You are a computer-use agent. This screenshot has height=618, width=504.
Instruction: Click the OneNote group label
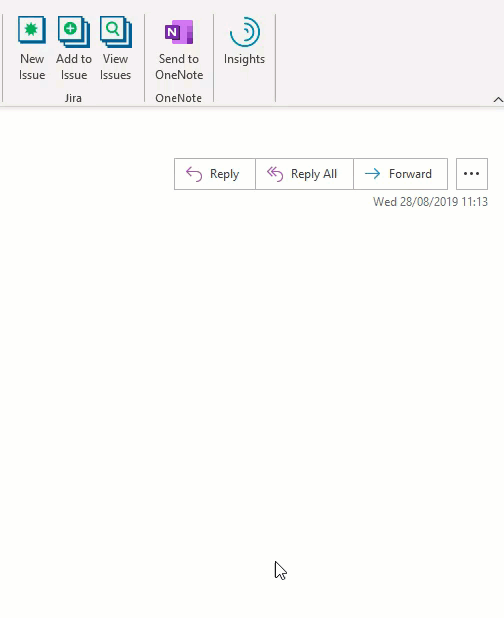[x=179, y=98]
